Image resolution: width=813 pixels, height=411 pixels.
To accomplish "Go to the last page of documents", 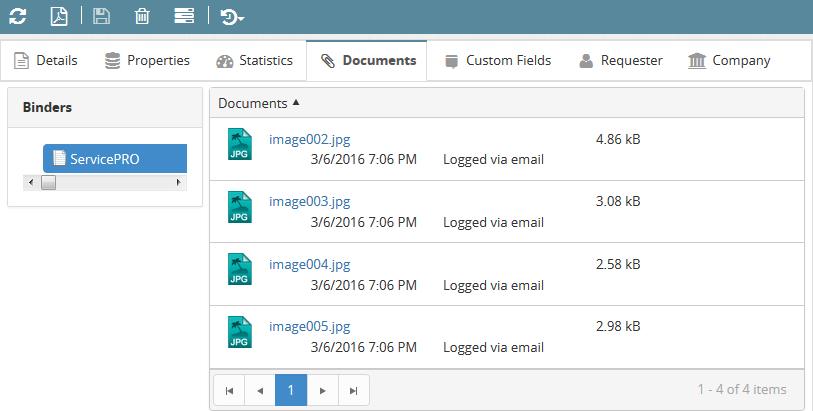I will point(354,390).
